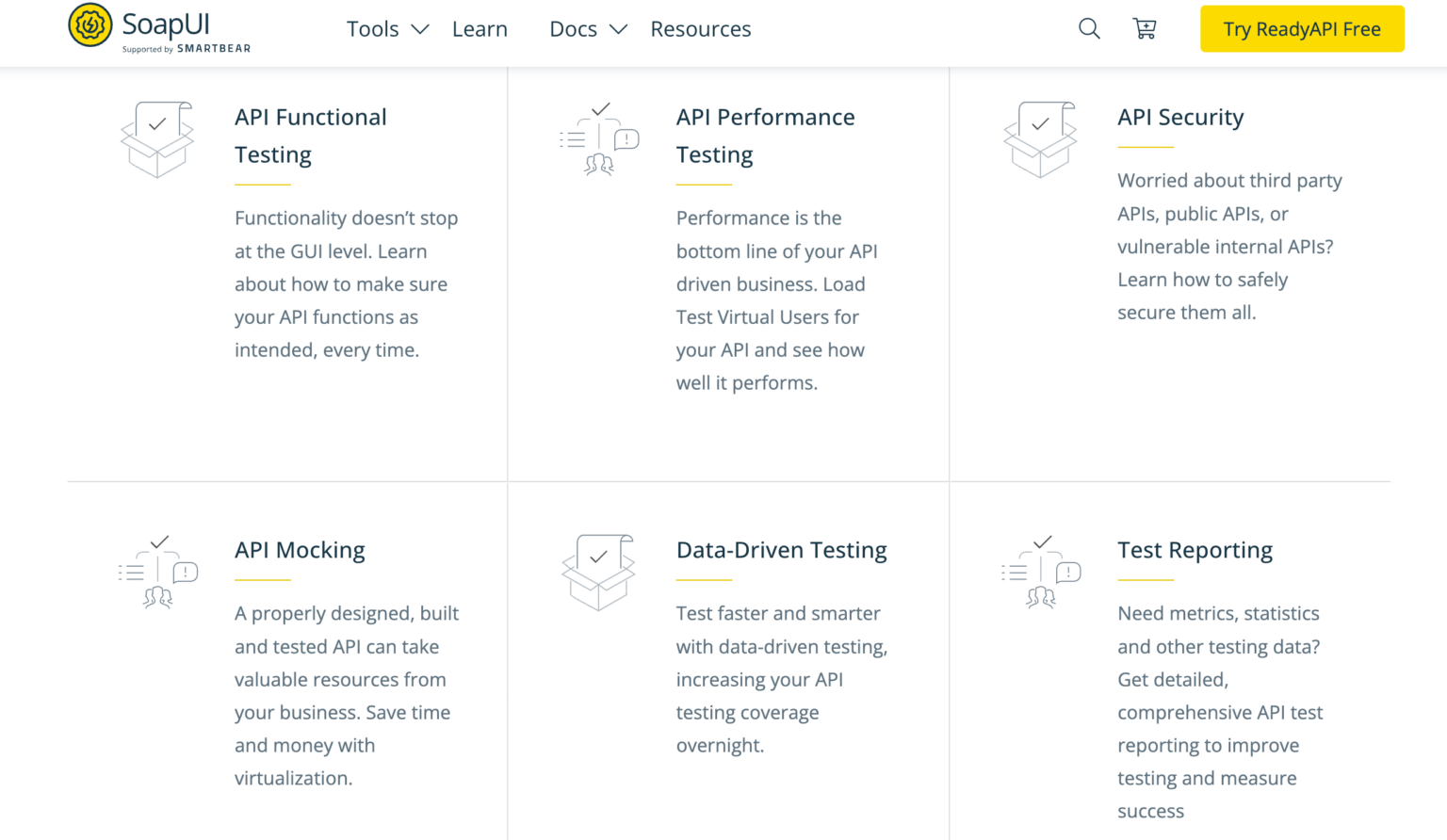This screenshot has width=1447, height=840.
Task: Click the API Mocking icon
Action: tap(157, 573)
